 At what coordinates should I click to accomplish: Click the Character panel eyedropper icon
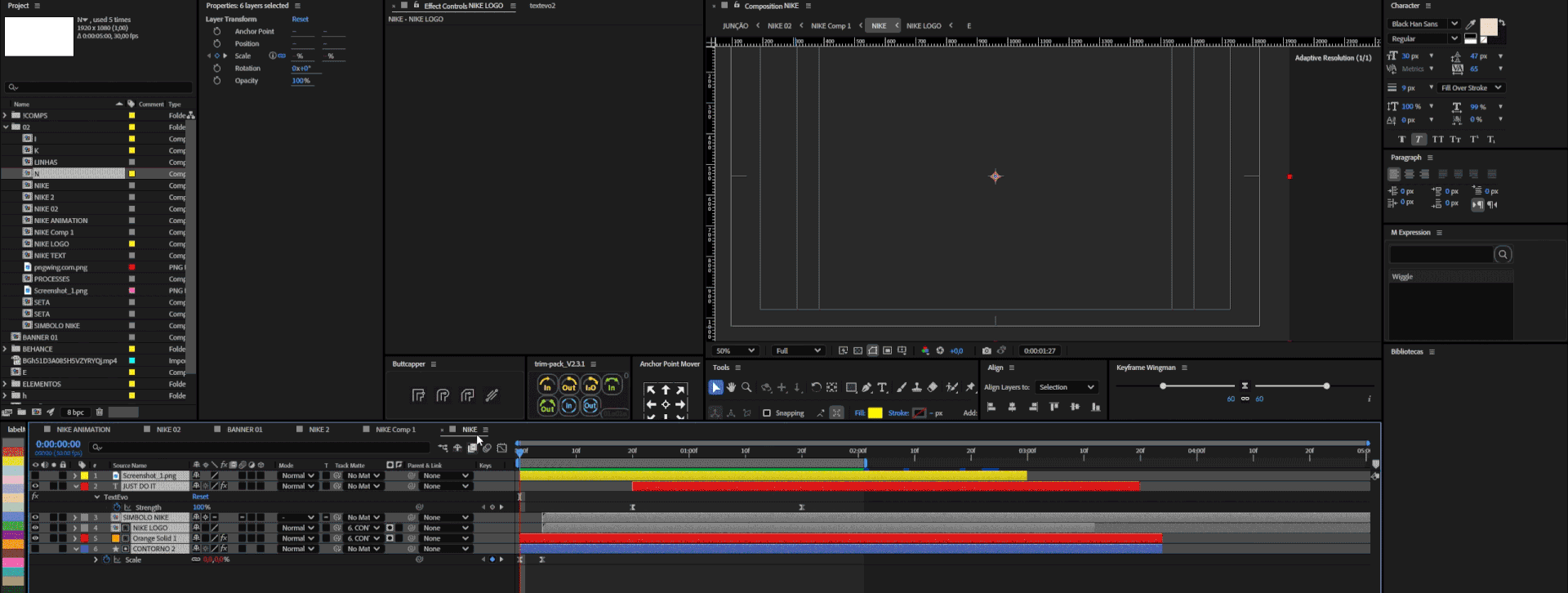tap(1471, 25)
